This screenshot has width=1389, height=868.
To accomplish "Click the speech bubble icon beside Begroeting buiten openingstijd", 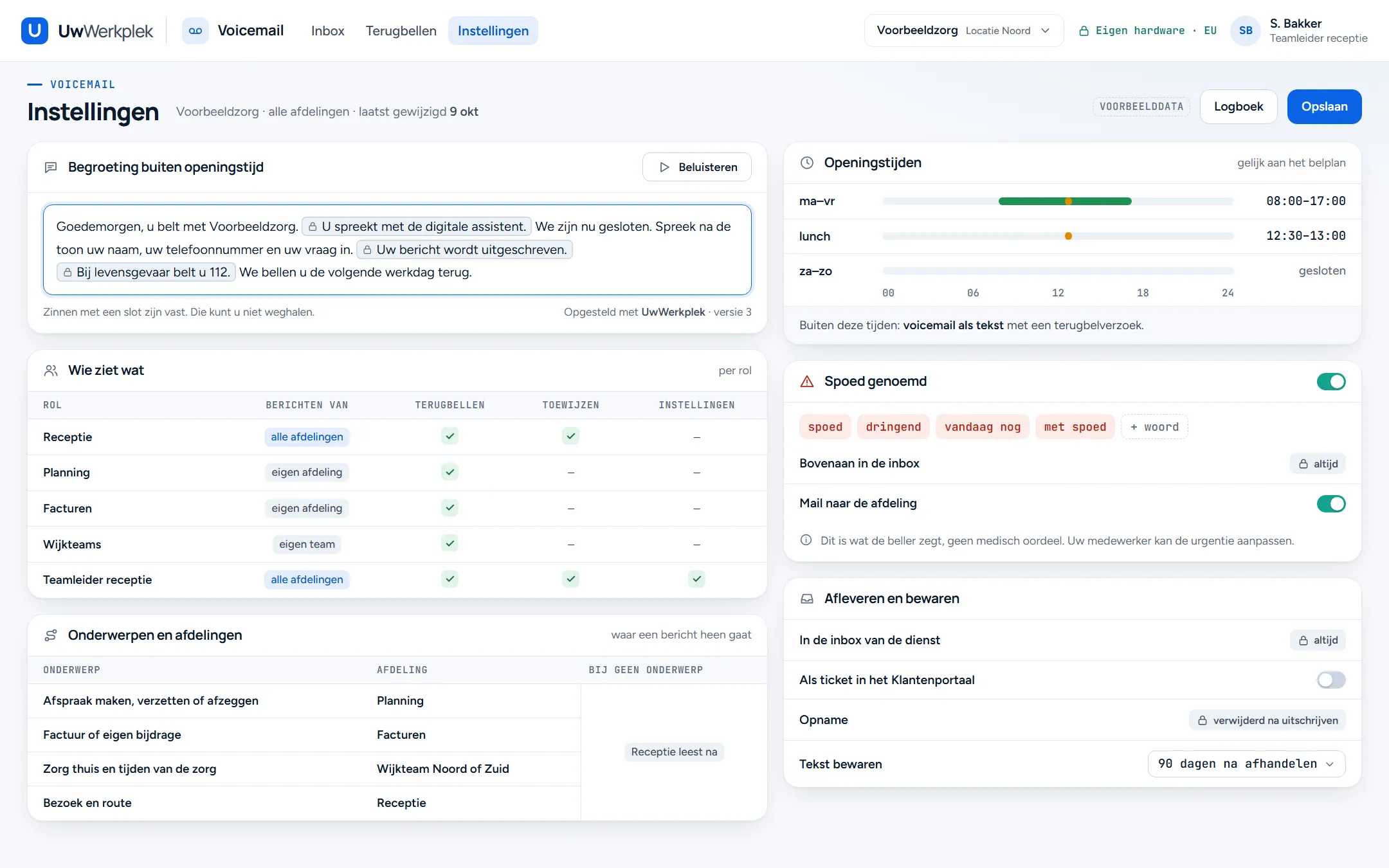I will [51, 167].
